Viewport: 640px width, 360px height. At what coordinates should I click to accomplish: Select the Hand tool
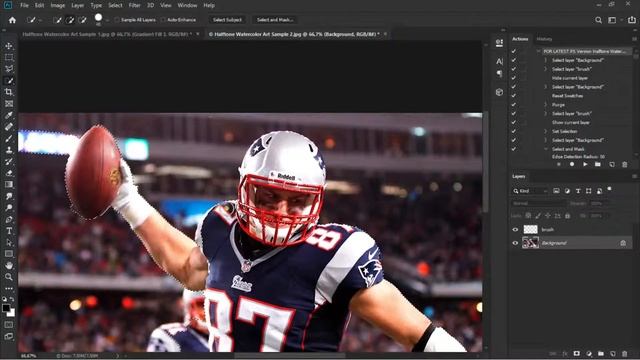point(9,265)
